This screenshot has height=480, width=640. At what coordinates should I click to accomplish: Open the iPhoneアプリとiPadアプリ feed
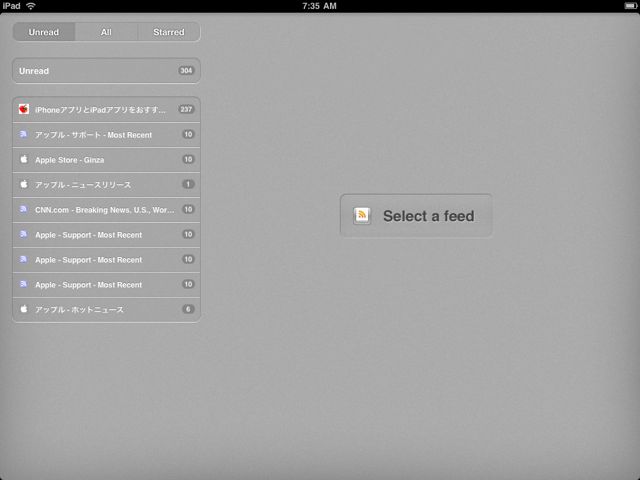click(107, 109)
